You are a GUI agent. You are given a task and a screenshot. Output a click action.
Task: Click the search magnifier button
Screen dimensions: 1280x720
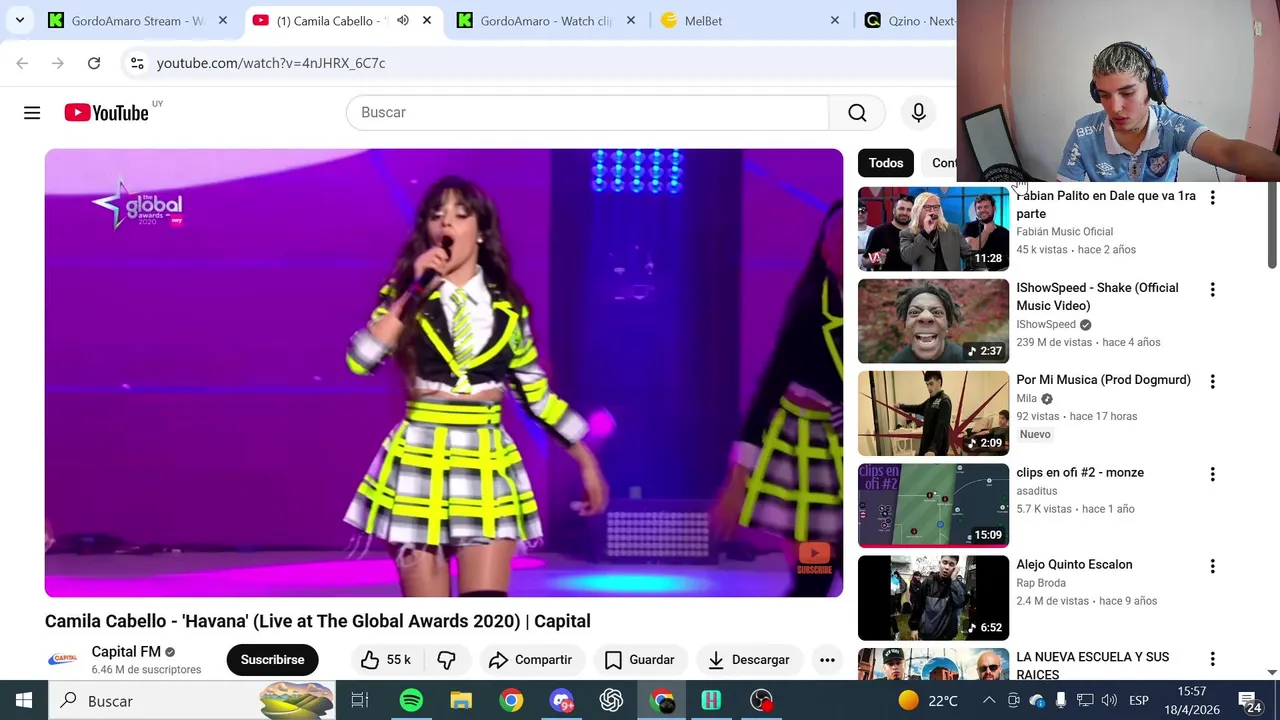click(x=857, y=113)
